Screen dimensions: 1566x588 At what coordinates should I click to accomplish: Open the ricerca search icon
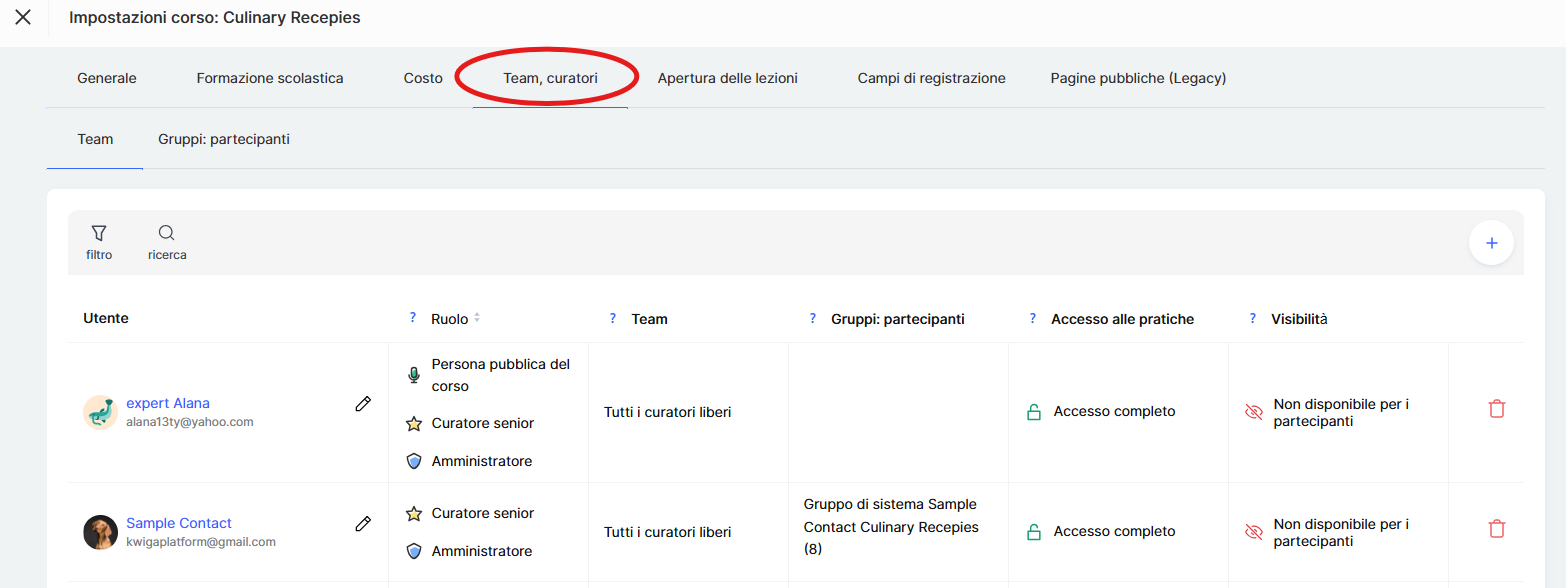click(x=167, y=234)
